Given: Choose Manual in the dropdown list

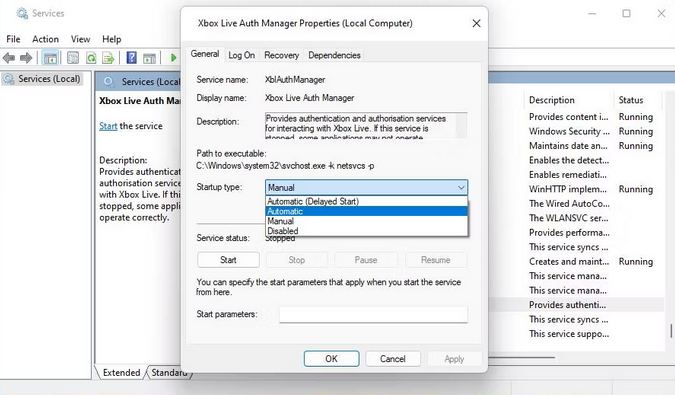Looking at the screenshot, I should point(366,221).
